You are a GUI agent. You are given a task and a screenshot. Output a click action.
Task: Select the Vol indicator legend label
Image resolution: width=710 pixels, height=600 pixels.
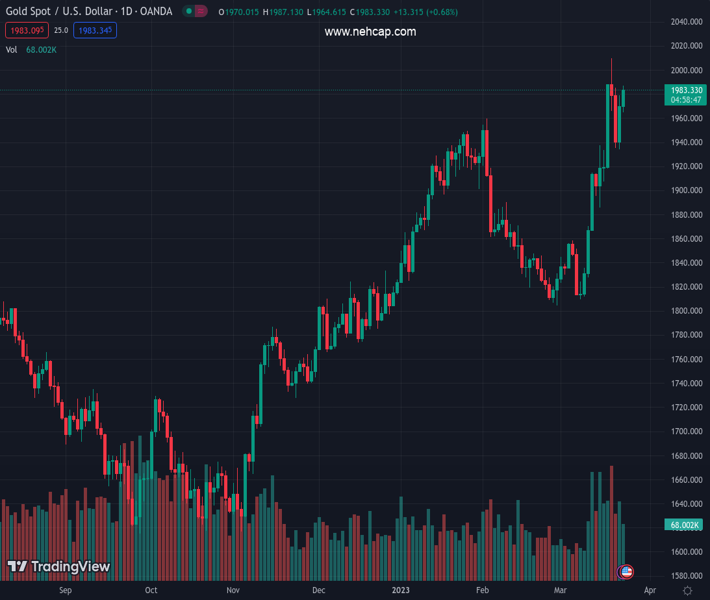click(x=11, y=50)
